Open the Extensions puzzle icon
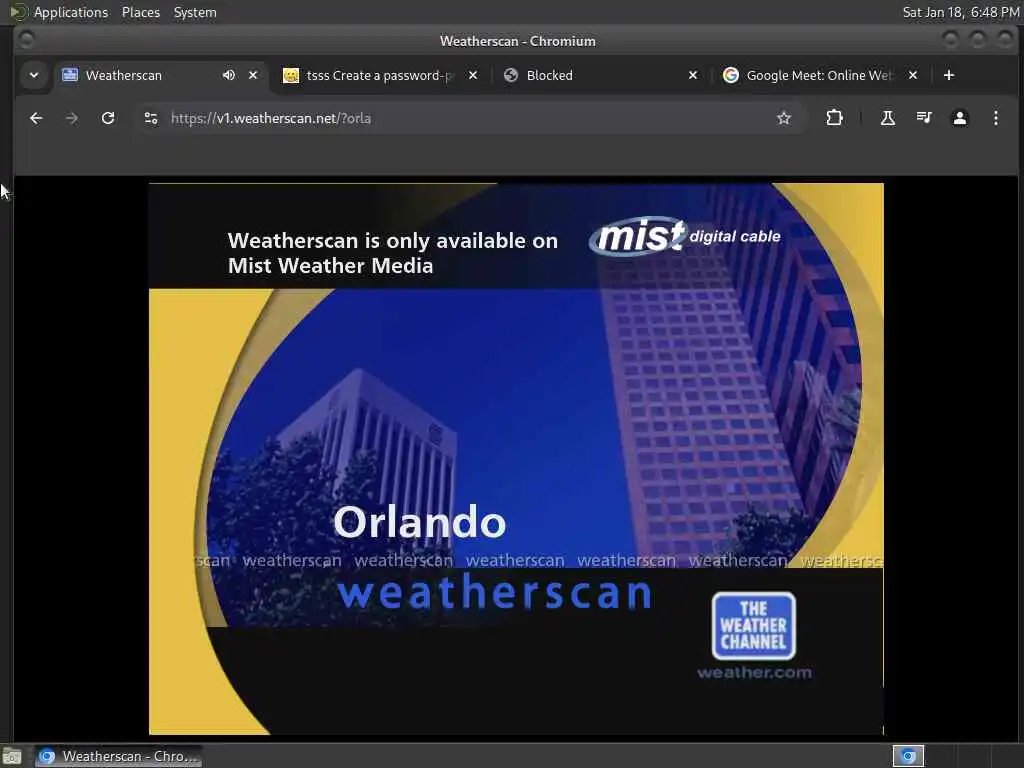 (x=834, y=118)
